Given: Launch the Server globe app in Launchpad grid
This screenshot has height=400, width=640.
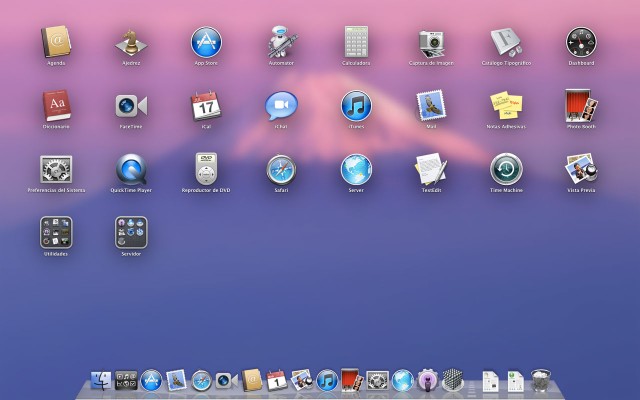Looking at the screenshot, I should [x=356, y=169].
